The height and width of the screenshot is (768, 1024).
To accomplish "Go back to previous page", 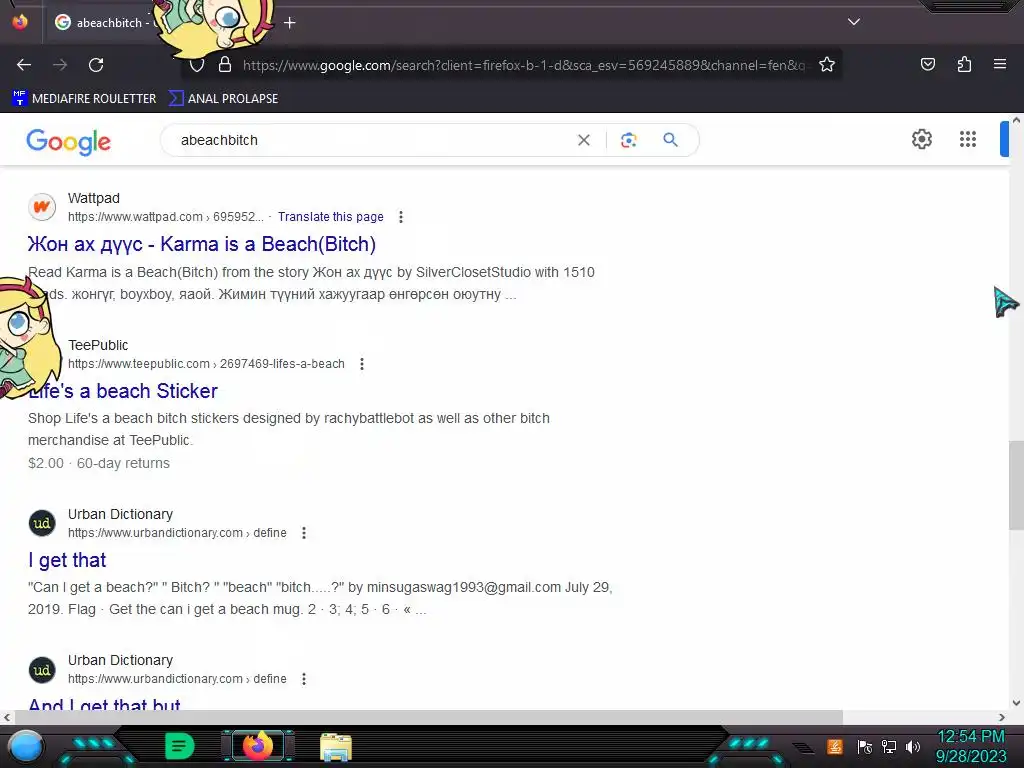I will [x=24, y=65].
